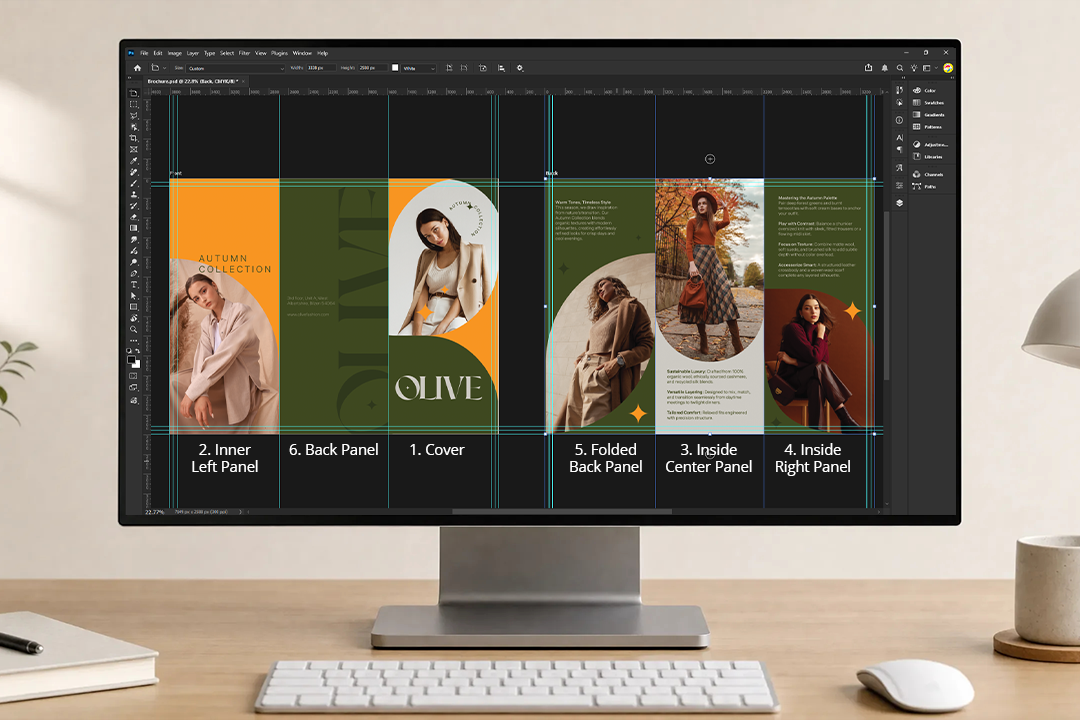Select the Eraser tool
The height and width of the screenshot is (720, 1080).
tap(134, 217)
